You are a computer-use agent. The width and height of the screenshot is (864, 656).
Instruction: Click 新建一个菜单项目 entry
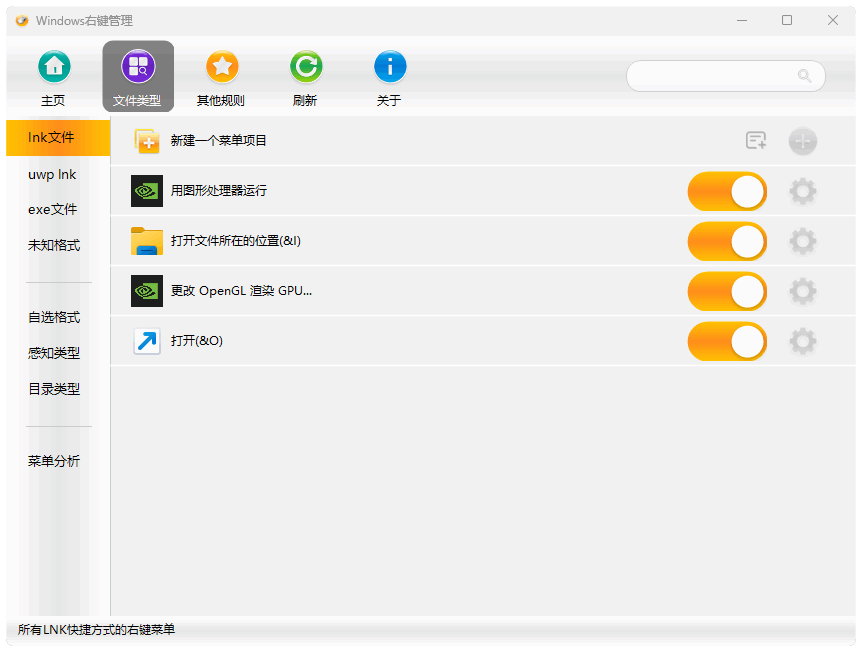[218, 141]
